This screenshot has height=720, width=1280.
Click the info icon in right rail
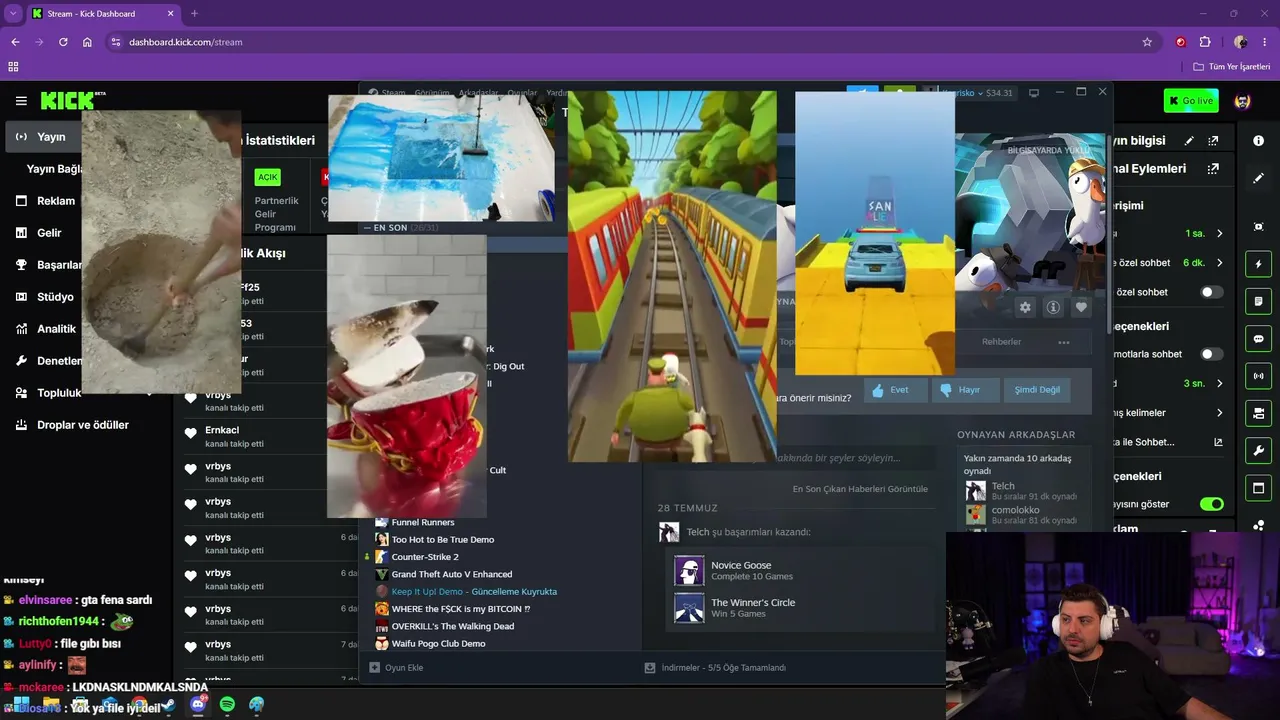pos(1258,141)
